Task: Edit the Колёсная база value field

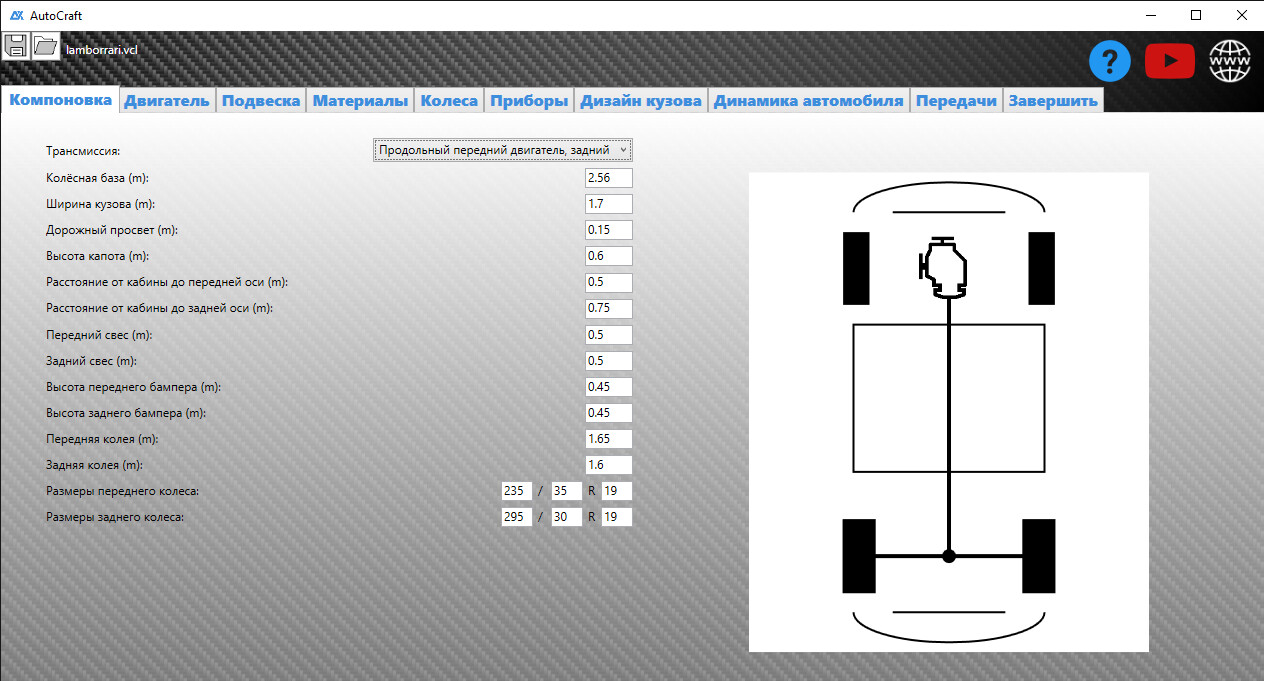Action: (x=608, y=178)
